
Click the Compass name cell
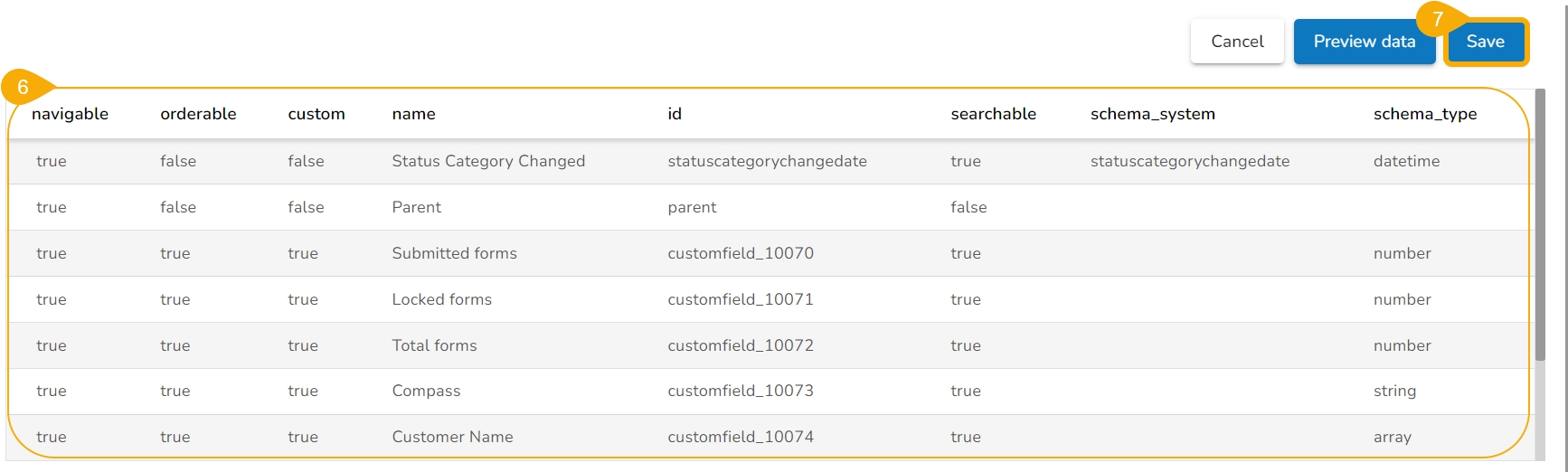coord(426,391)
